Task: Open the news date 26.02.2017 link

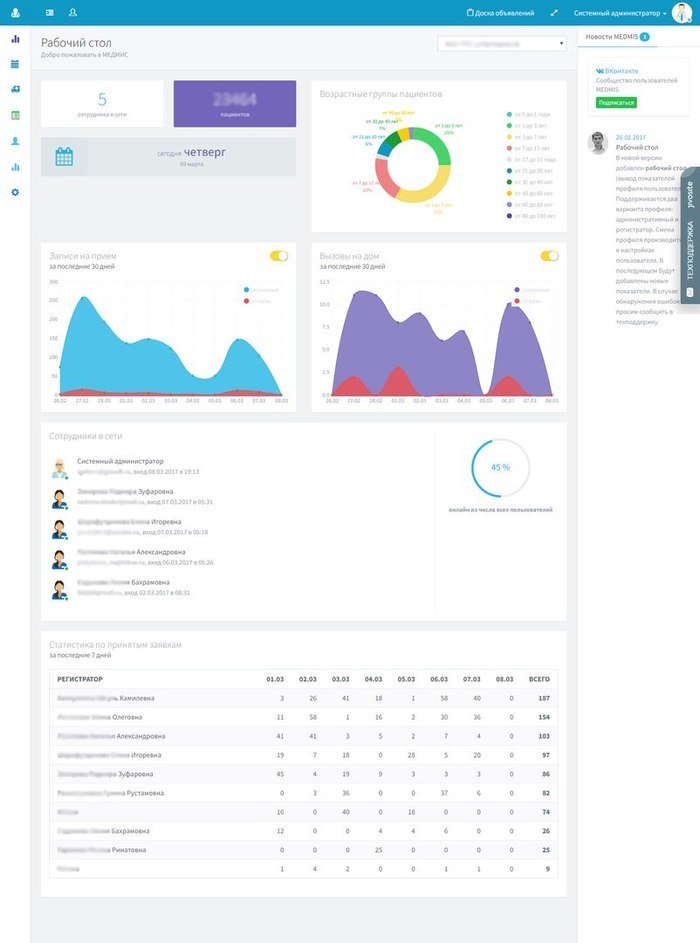Action: coord(630,137)
